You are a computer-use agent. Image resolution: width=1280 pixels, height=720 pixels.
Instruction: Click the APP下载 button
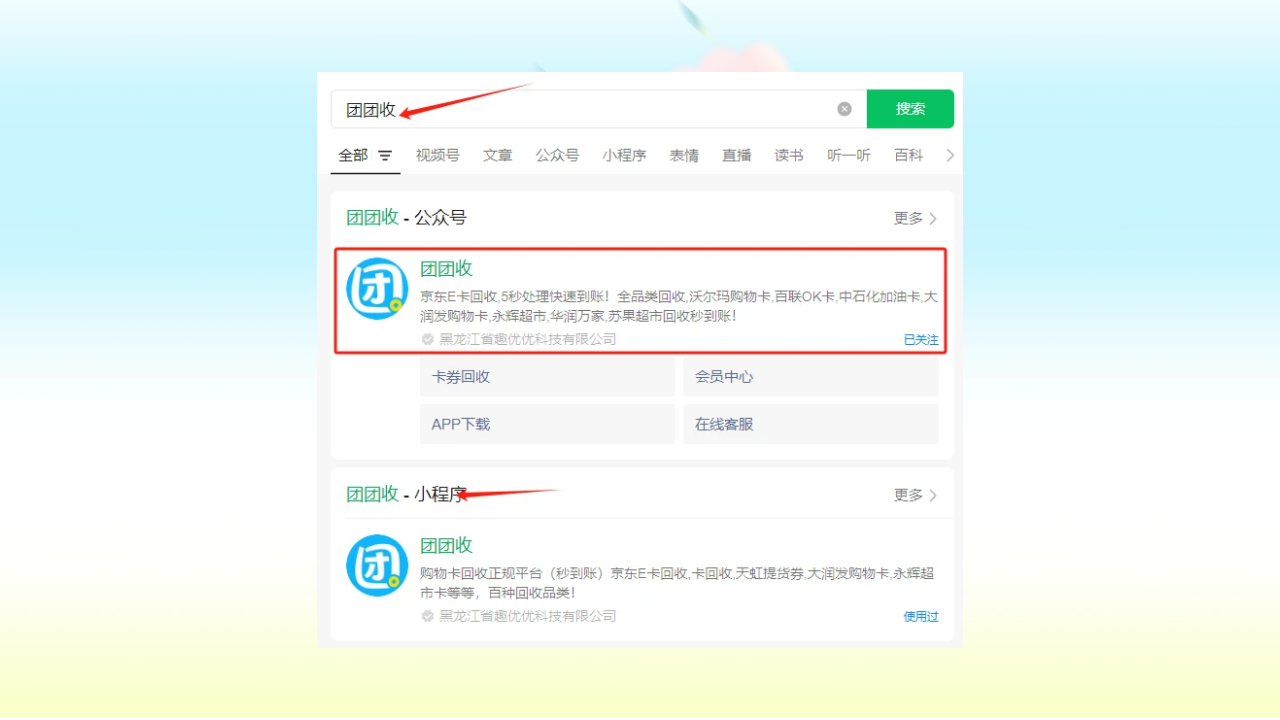(548, 424)
